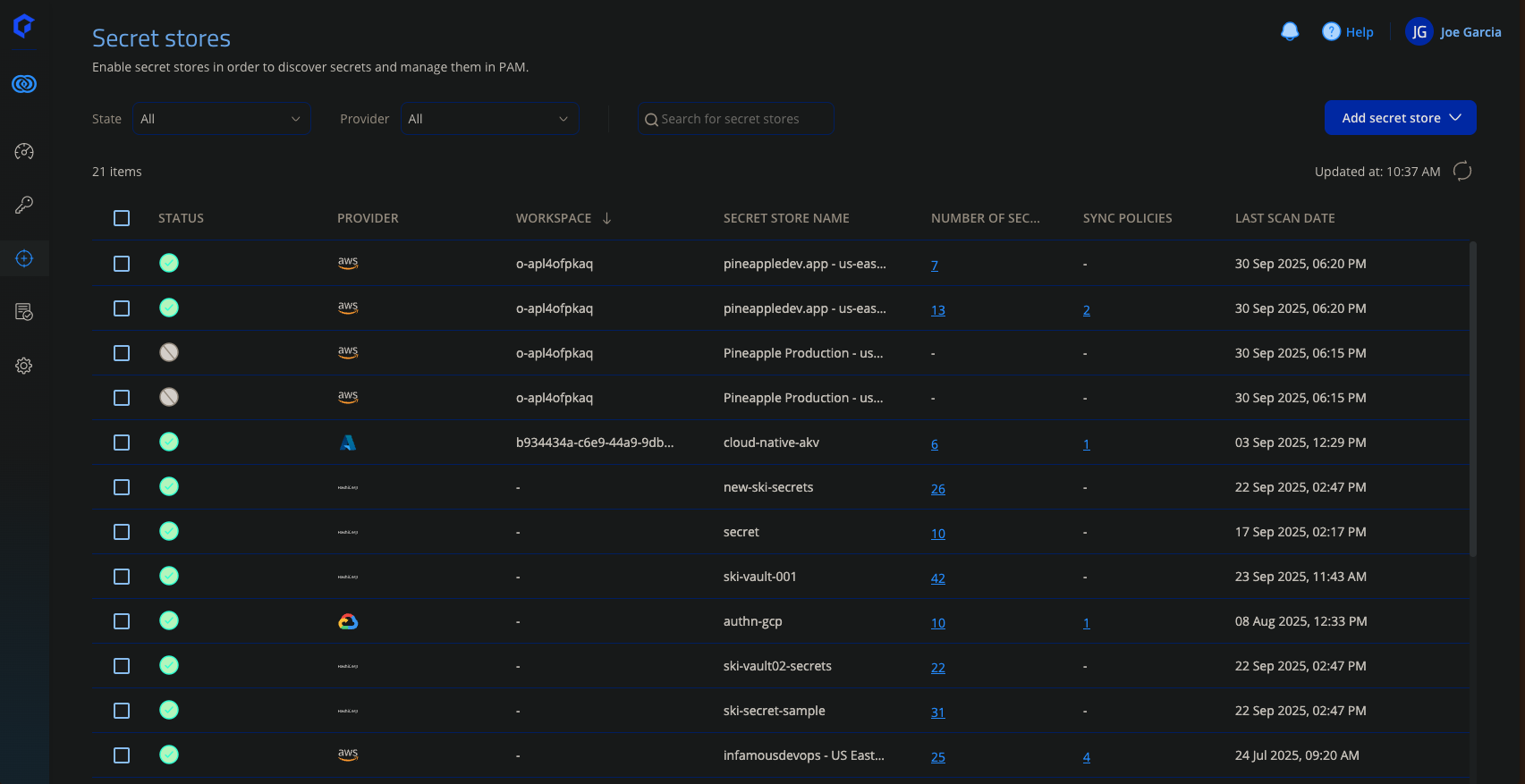Click the Status column header
The width and height of the screenshot is (1525, 784).
(x=181, y=218)
